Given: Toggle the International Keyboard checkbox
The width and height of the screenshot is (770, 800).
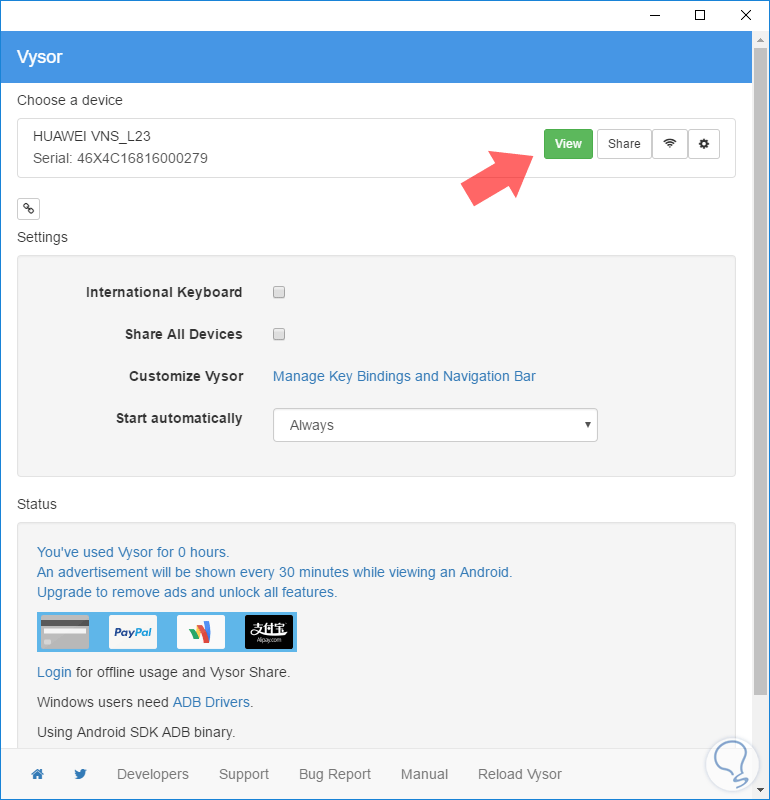Looking at the screenshot, I should click(279, 292).
